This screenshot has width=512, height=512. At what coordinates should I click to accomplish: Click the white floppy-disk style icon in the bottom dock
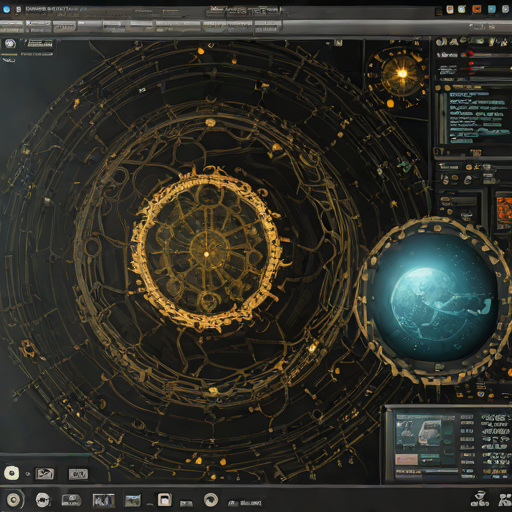tap(164, 500)
